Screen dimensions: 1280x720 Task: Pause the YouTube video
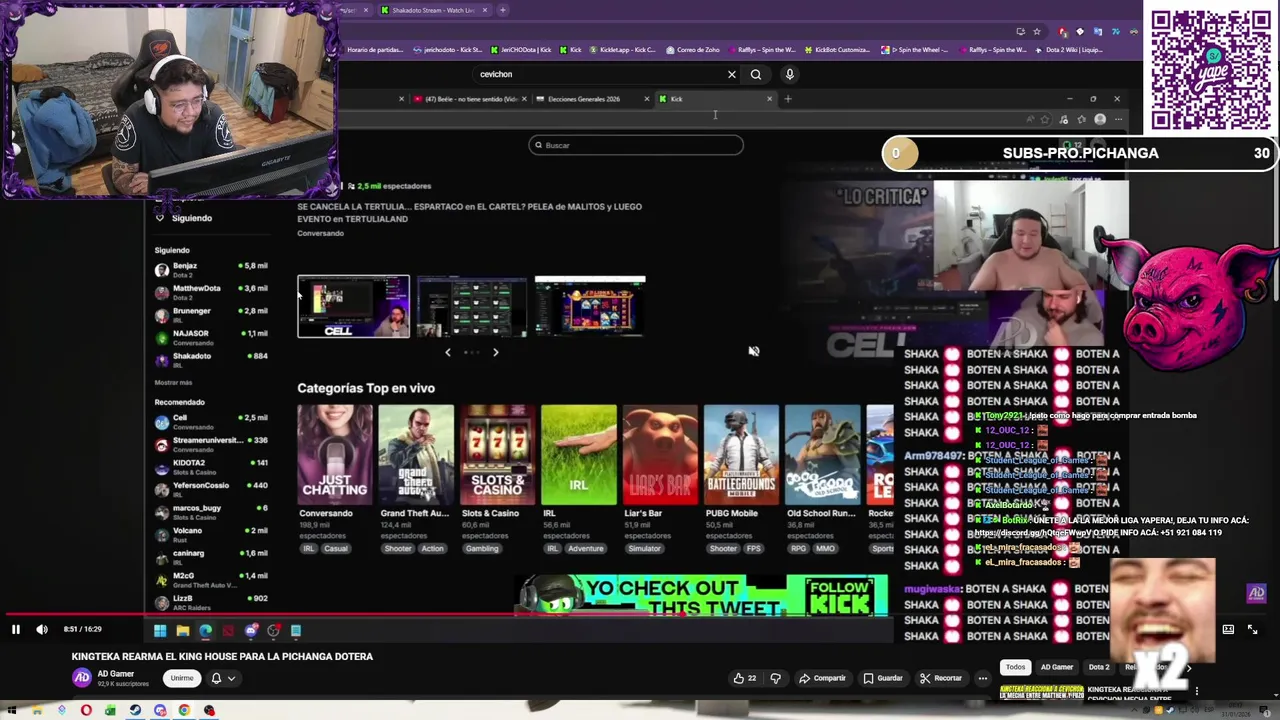tap(16, 629)
